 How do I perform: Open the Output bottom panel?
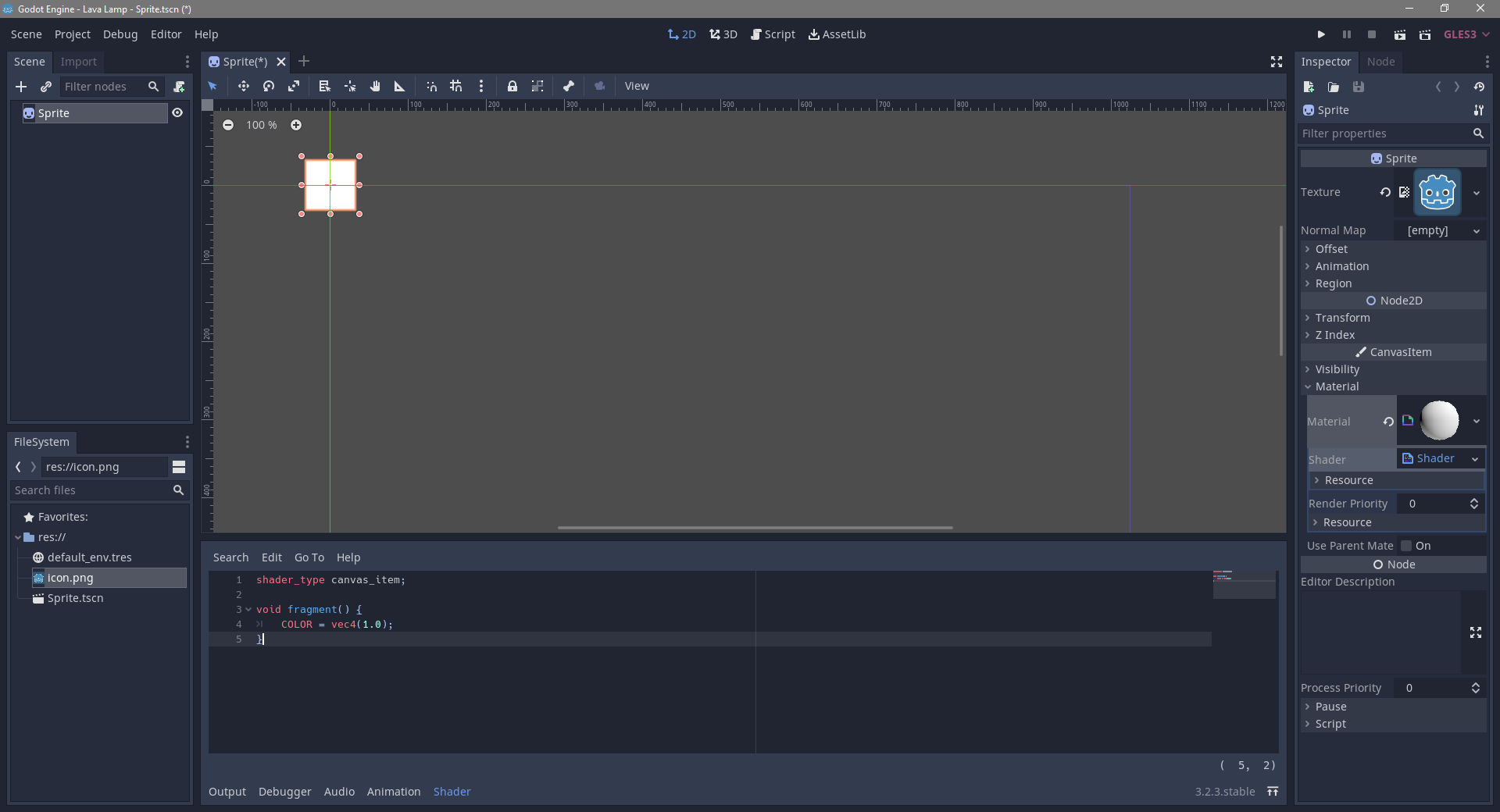(x=227, y=792)
